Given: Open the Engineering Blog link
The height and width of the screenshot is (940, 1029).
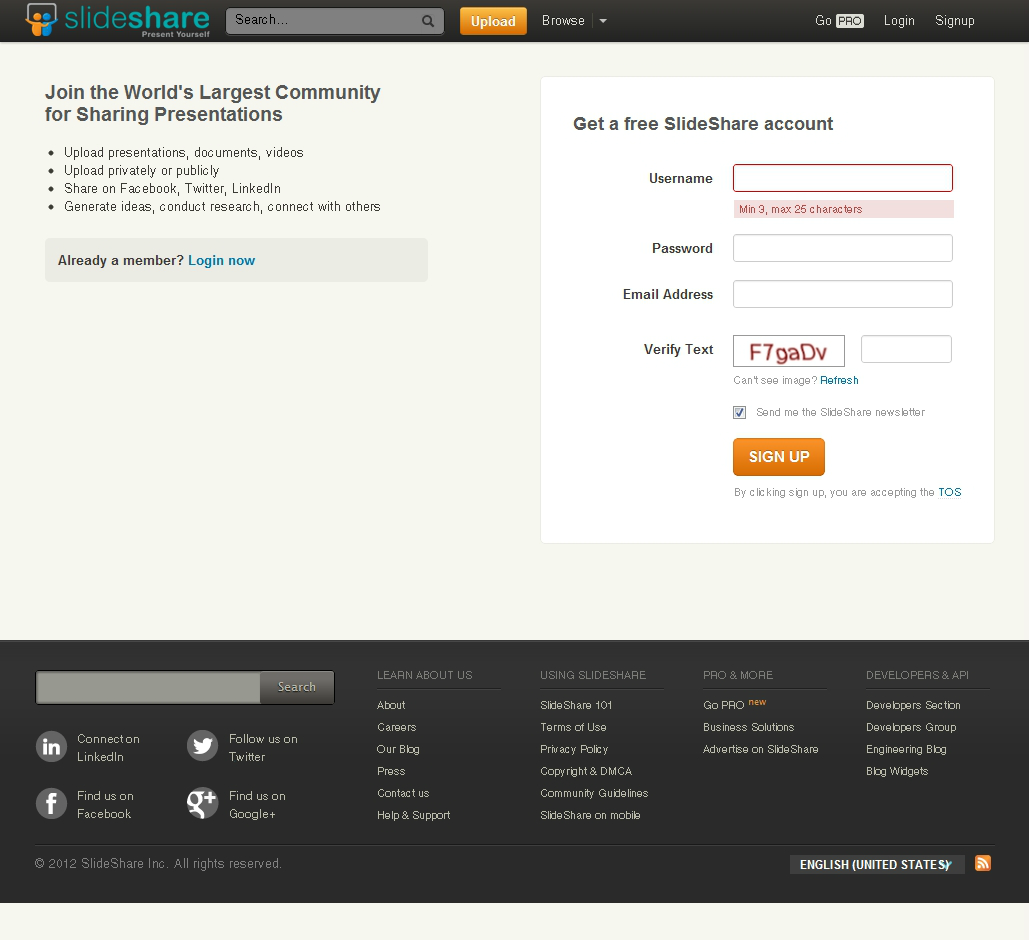Looking at the screenshot, I should pyautogui.click(x=906, y=749).
